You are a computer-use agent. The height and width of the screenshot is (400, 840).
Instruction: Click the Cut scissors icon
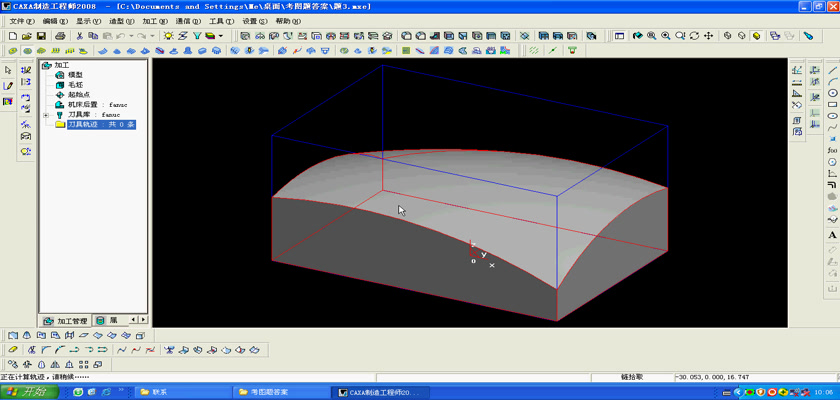79,36
